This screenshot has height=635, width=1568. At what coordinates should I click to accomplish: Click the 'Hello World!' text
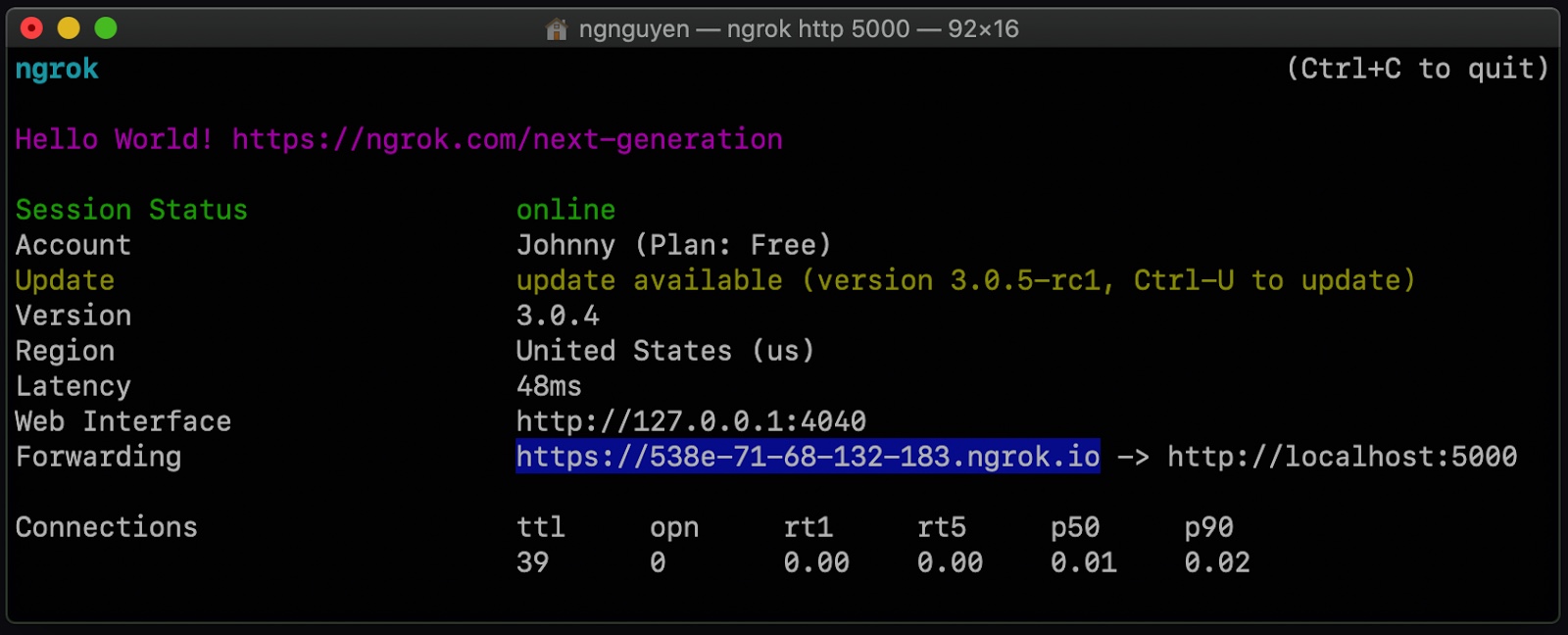(x=115, y=139)
